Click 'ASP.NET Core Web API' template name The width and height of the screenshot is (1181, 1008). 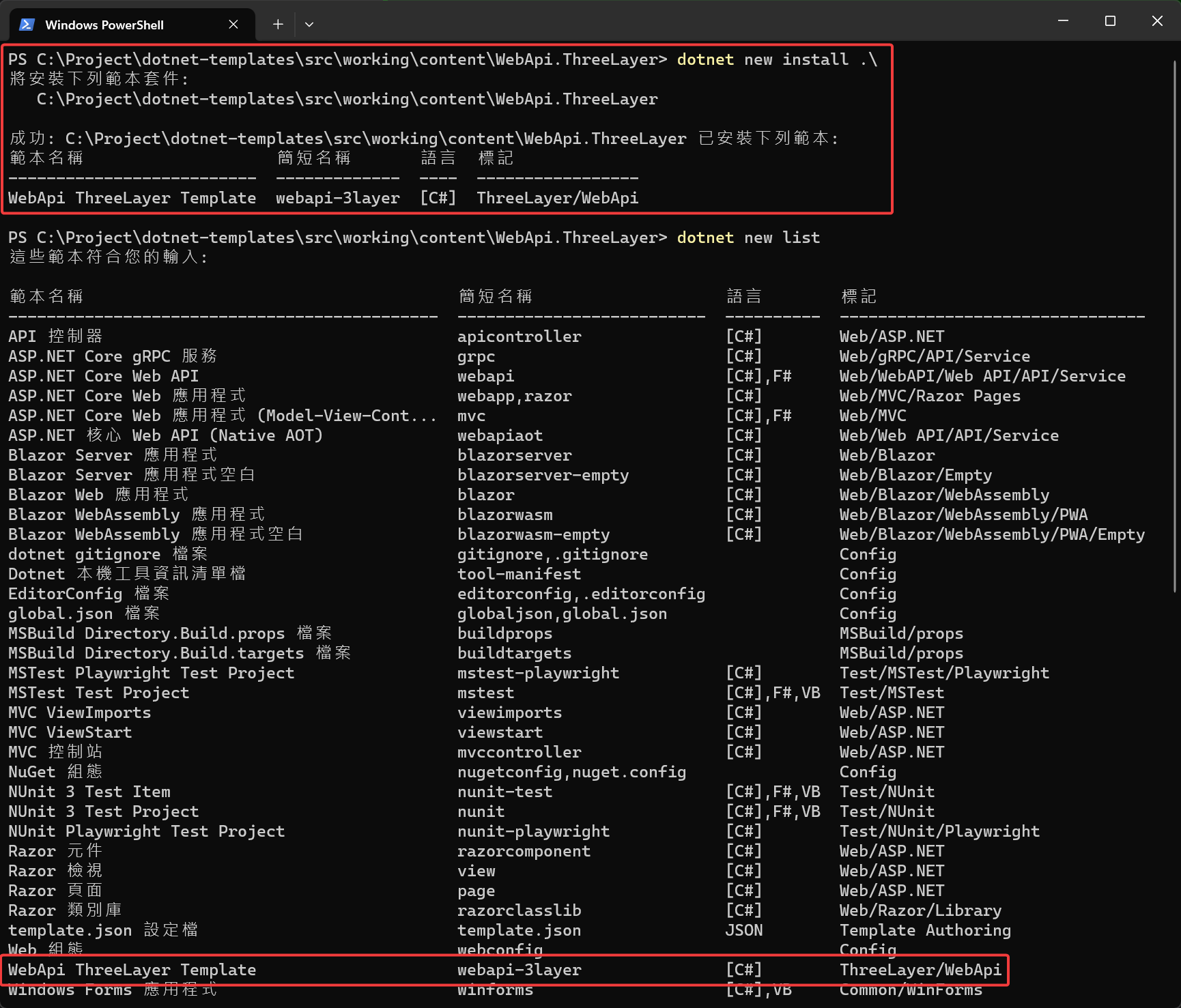(x=104, y=377)
